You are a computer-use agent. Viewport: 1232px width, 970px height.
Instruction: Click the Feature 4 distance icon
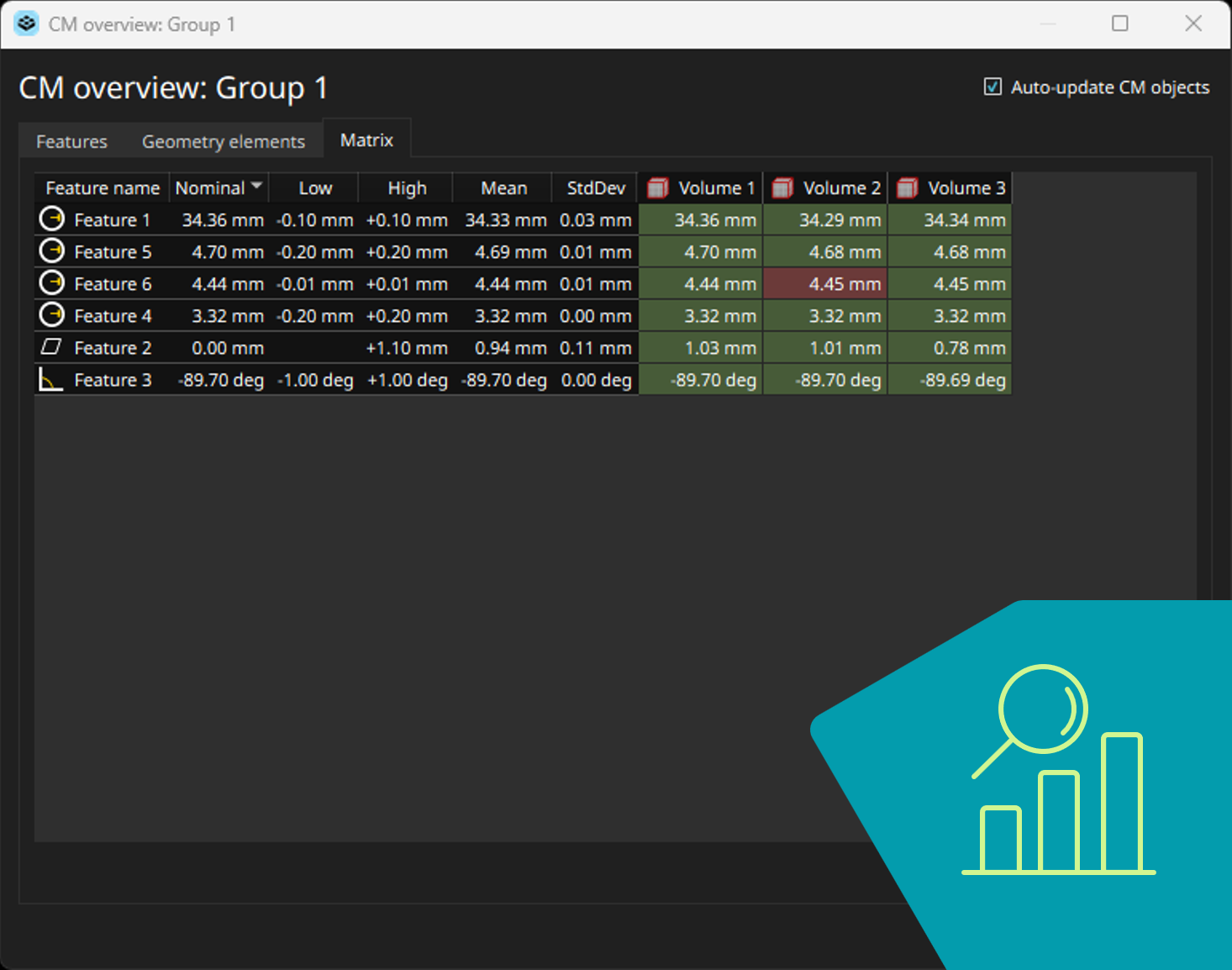(52, 315)
